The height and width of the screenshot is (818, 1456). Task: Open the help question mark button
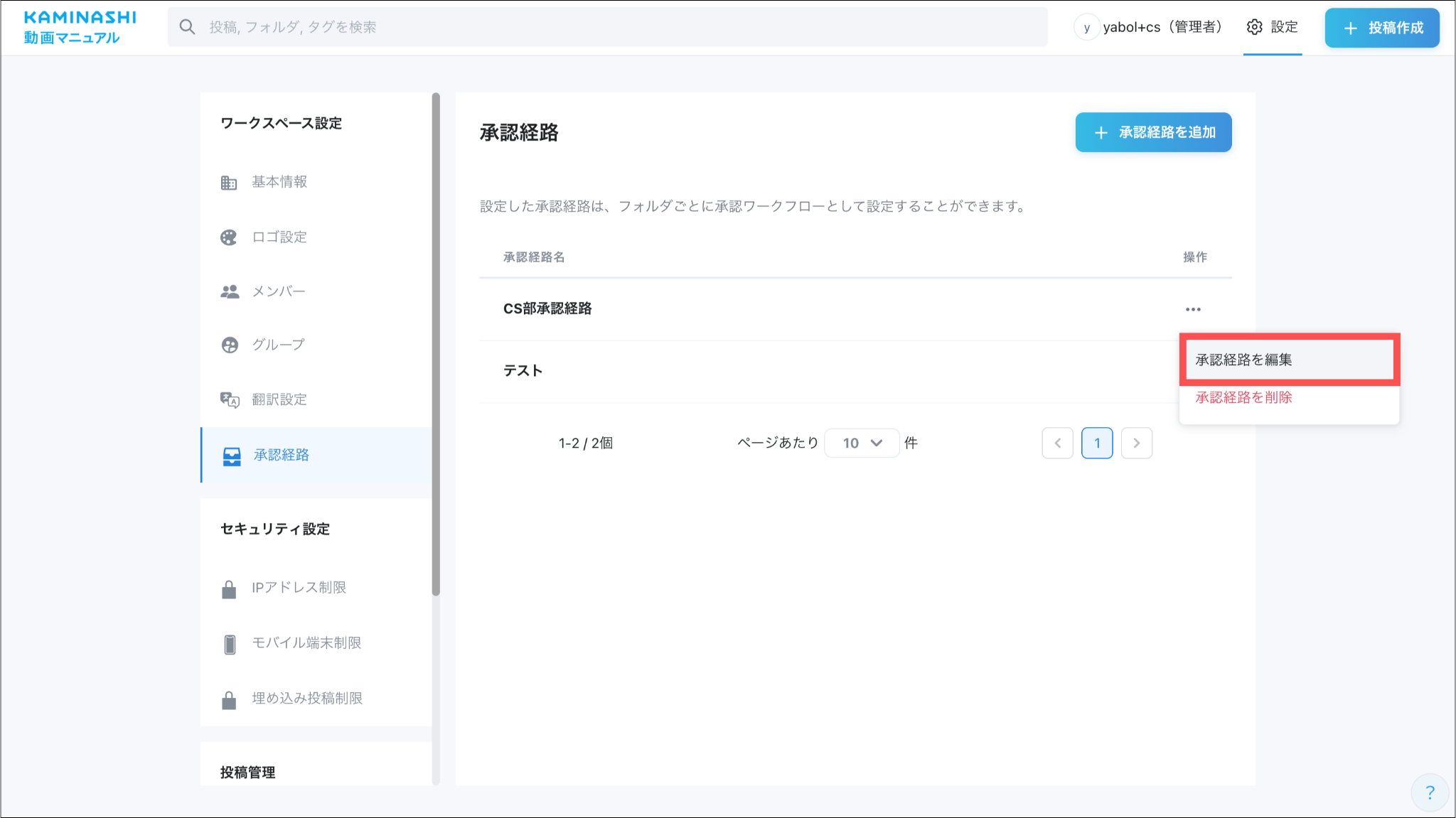coord(1430,792)
